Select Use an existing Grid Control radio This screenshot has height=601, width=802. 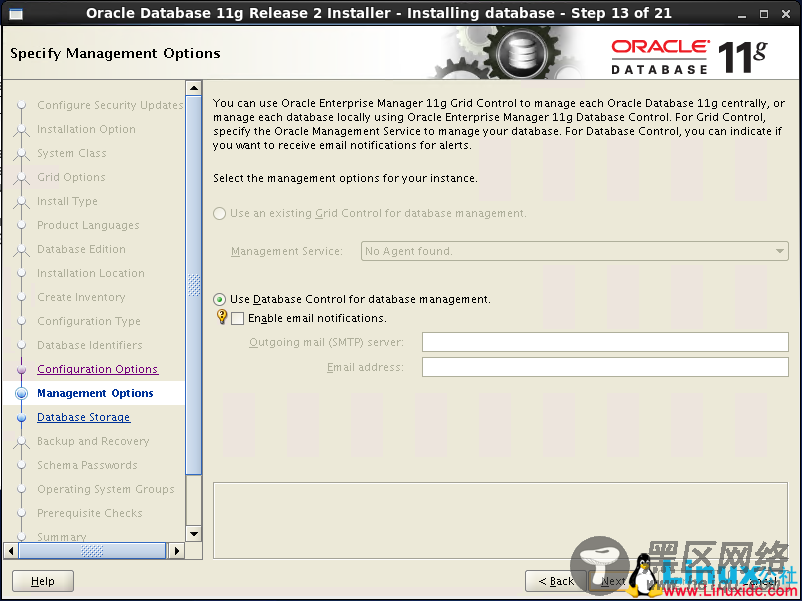[x=219, y=213]
